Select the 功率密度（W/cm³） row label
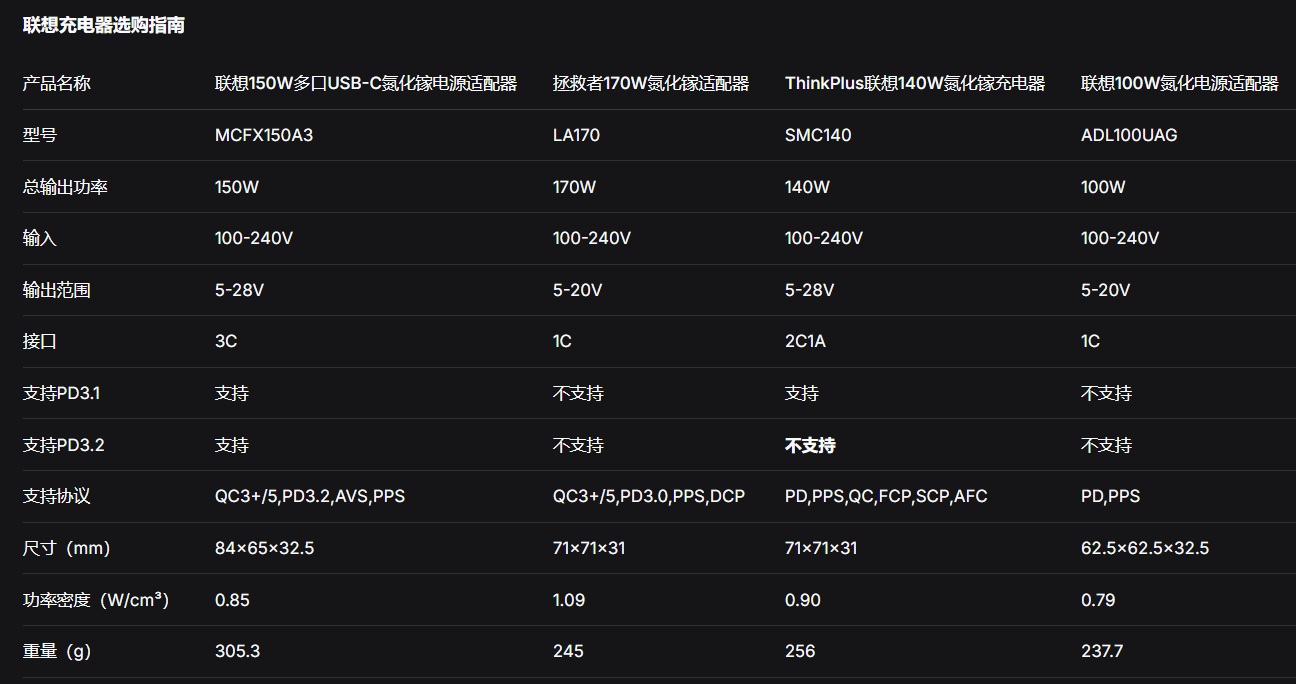The width and height of the screenshot is (1296, 684). pos(95,600)
